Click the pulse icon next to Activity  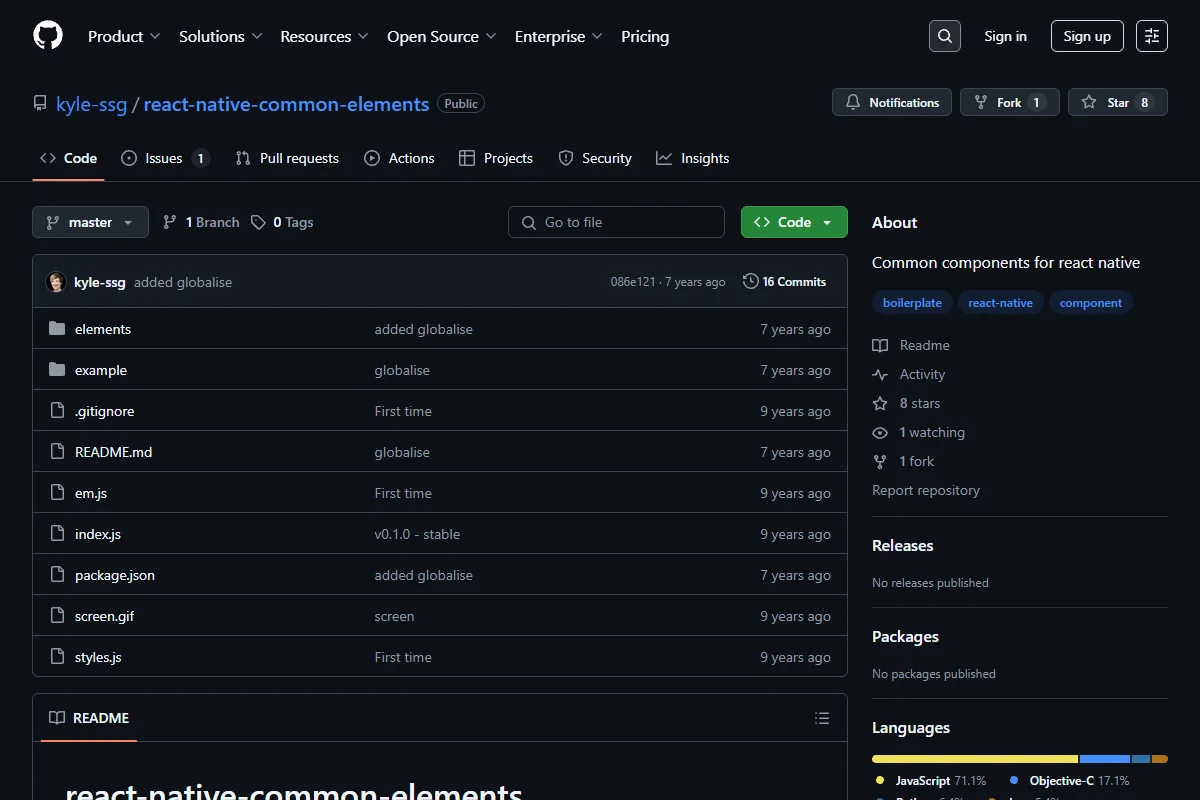pyautogui.click(x=880, y=374)
